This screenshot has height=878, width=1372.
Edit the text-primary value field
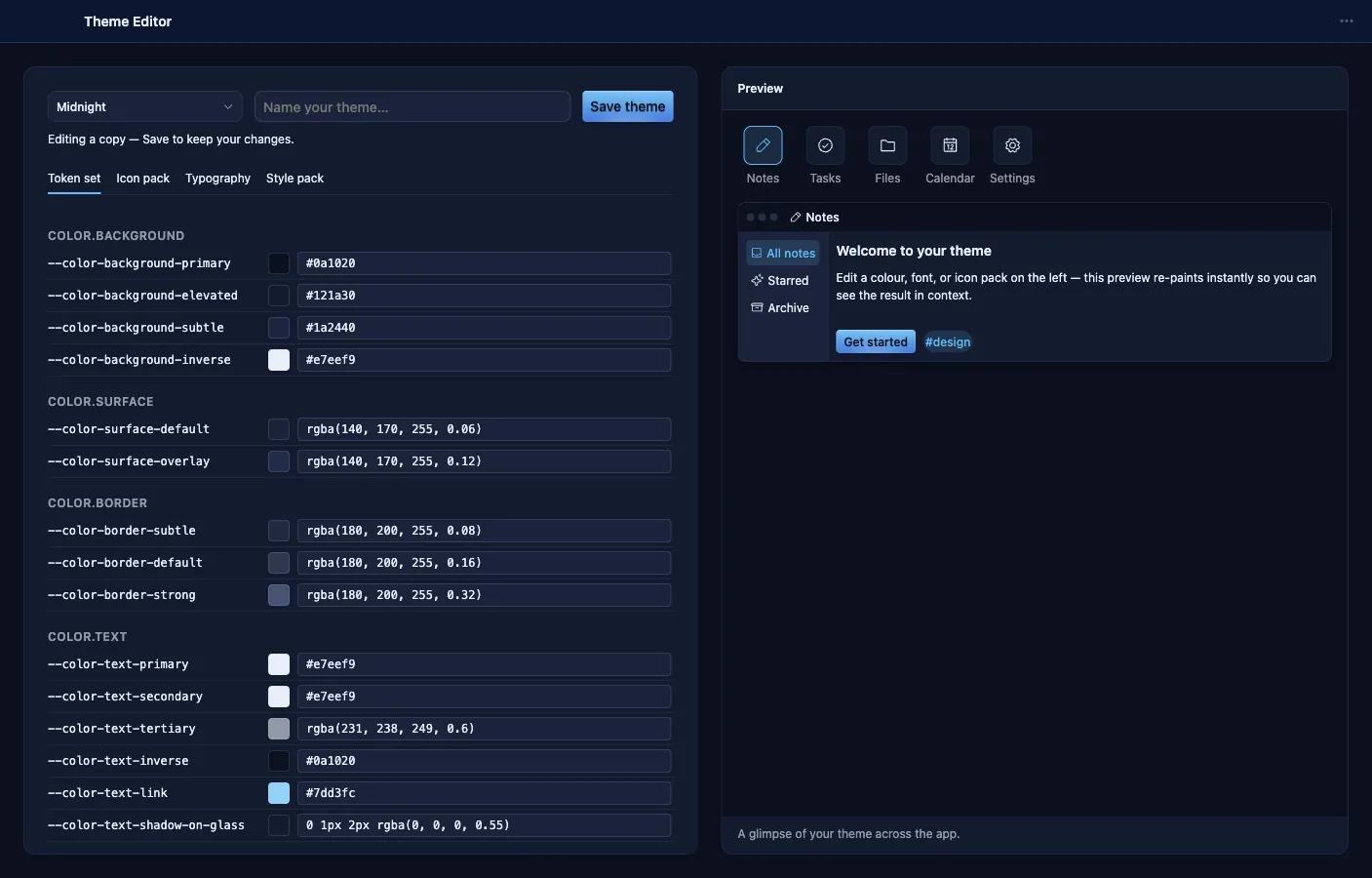[x=484, y=664]
